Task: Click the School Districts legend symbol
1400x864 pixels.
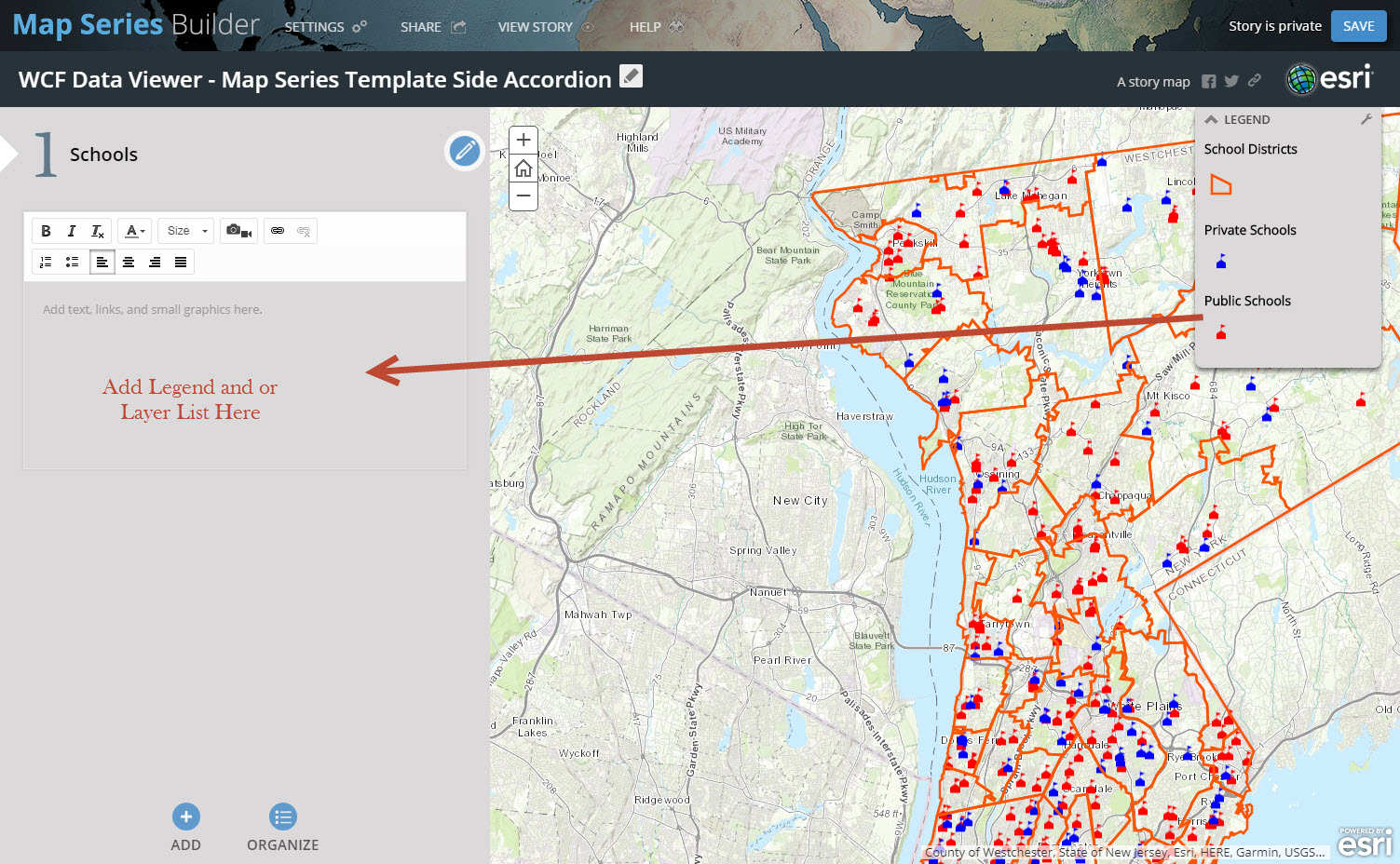Action: pos(1220,184)
